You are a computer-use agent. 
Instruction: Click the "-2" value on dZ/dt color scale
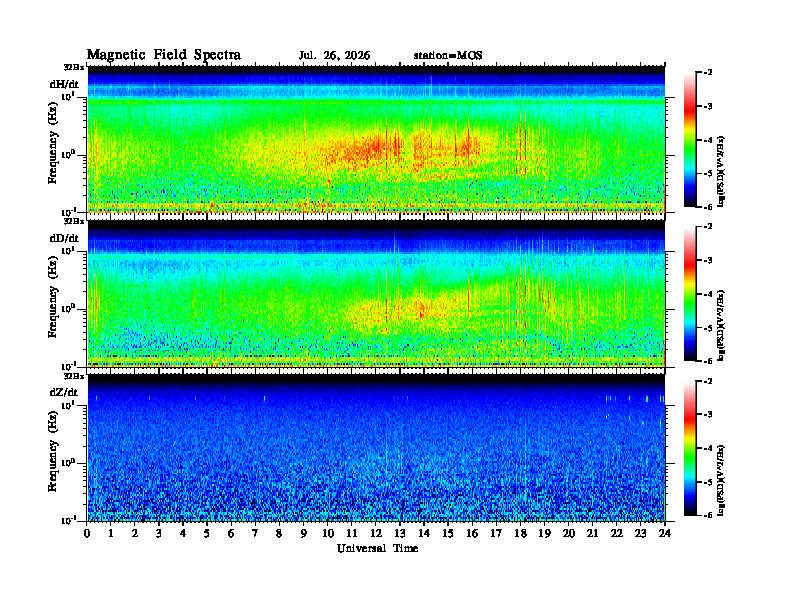[x=708, y=381]
